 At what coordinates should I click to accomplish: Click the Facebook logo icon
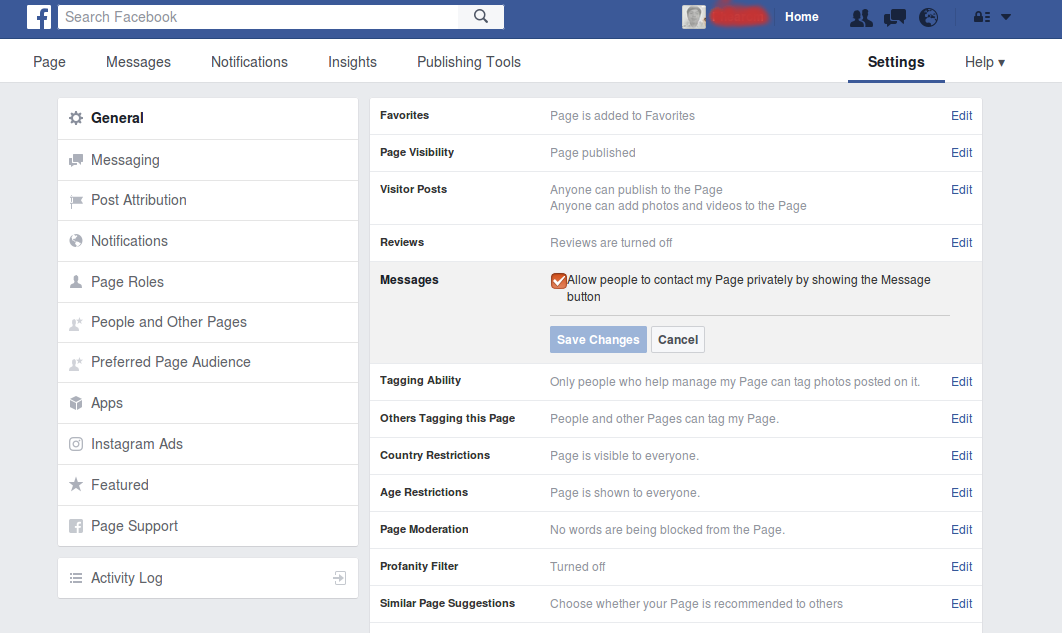tap(39, 17)
